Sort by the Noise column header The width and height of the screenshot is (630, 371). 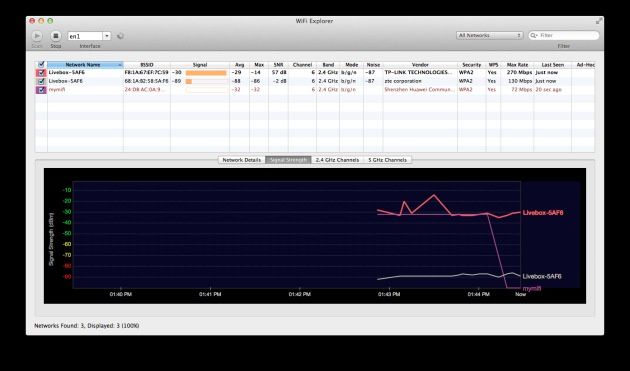click(373, 65)
